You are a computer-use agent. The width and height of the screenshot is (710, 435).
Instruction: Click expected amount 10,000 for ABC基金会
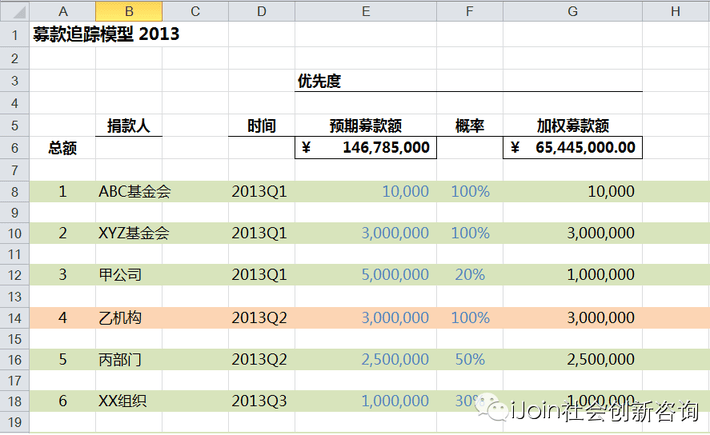406,191
